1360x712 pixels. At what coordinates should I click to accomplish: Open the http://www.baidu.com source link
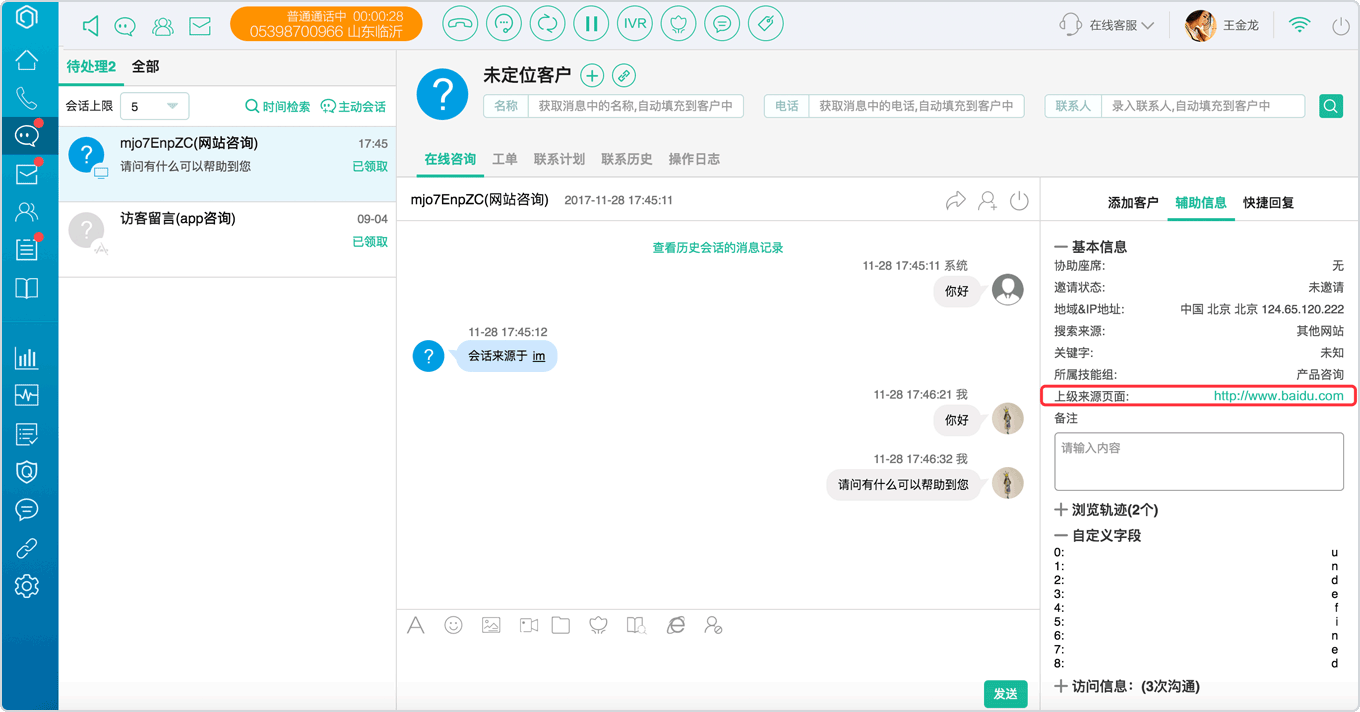[1278, 396]
